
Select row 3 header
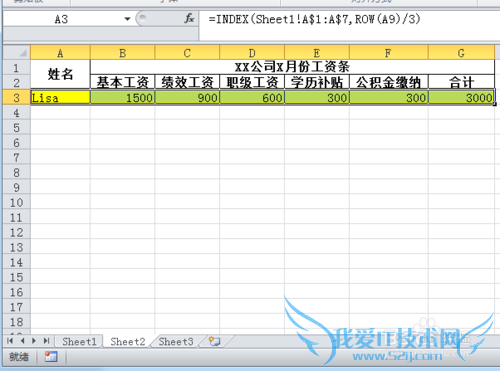click(17, 97)
